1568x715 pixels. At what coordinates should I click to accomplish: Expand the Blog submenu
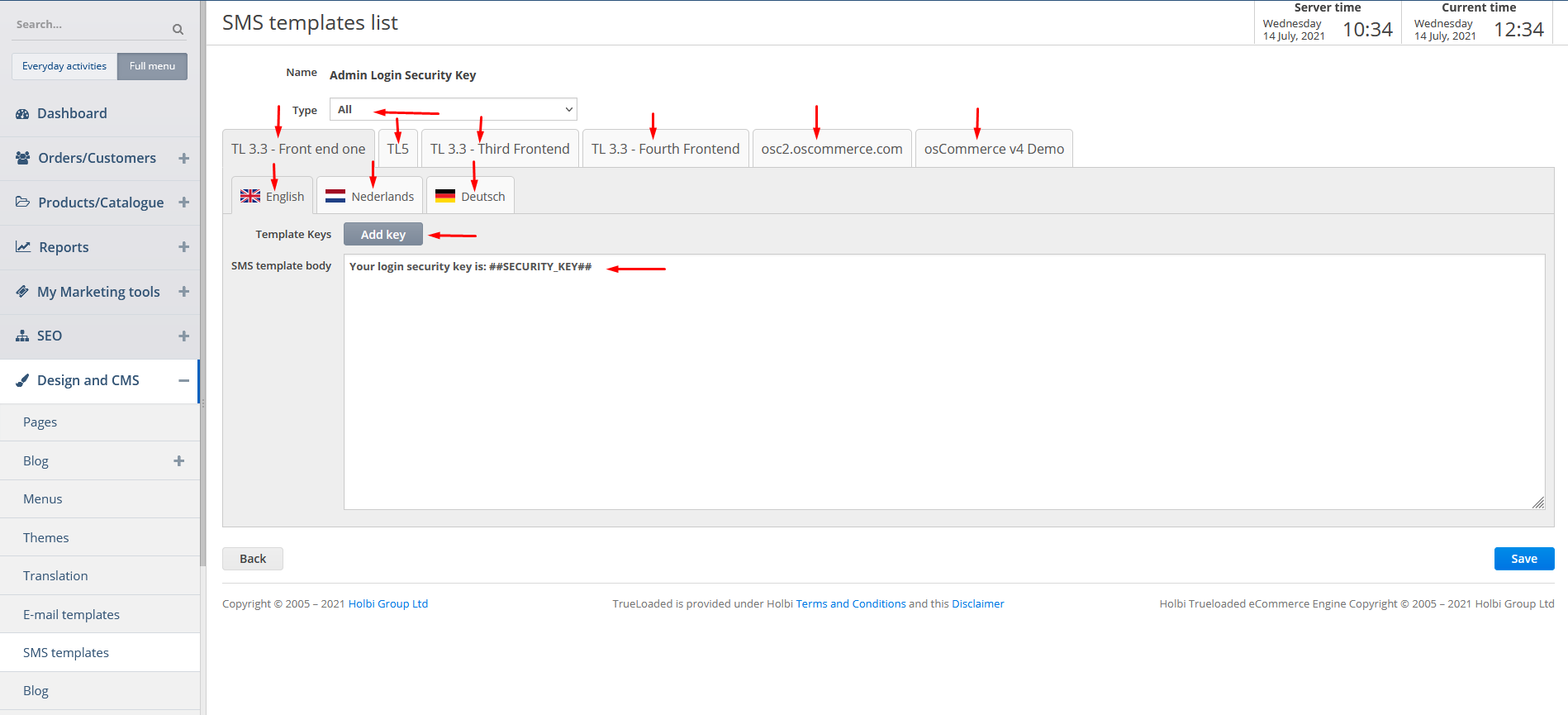coord(178,461)
